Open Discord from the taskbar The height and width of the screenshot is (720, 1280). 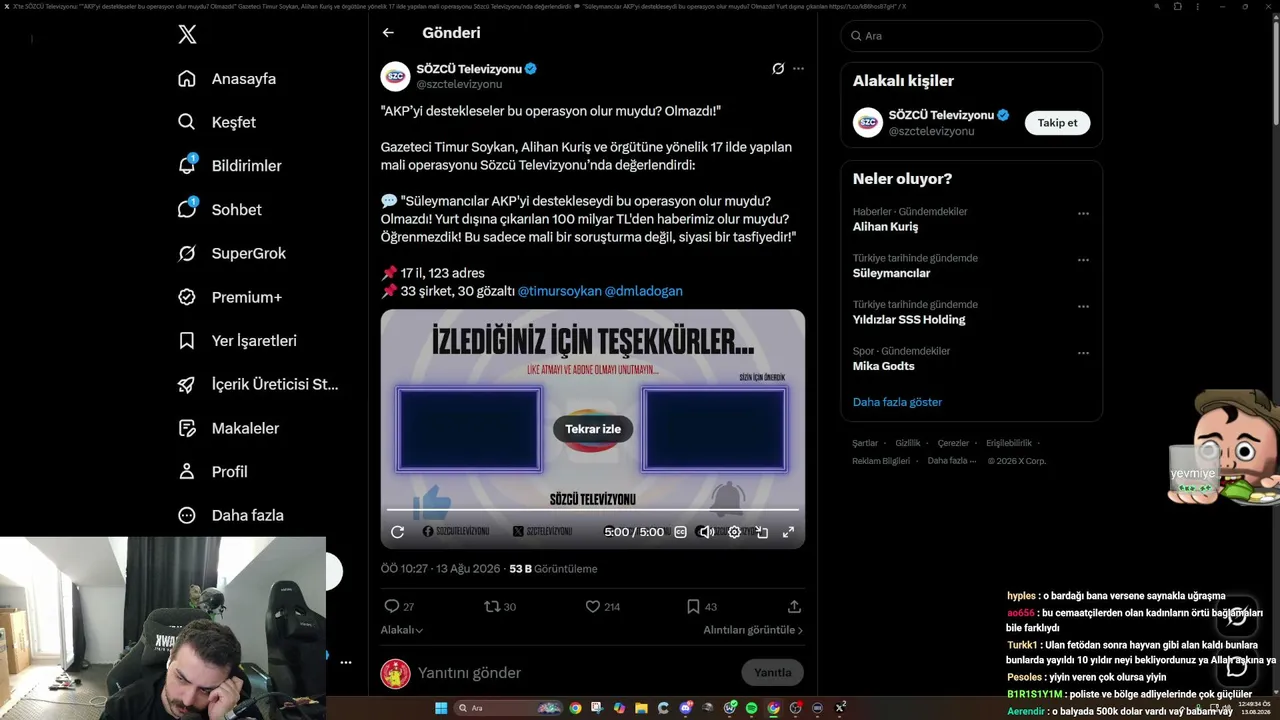686,708
